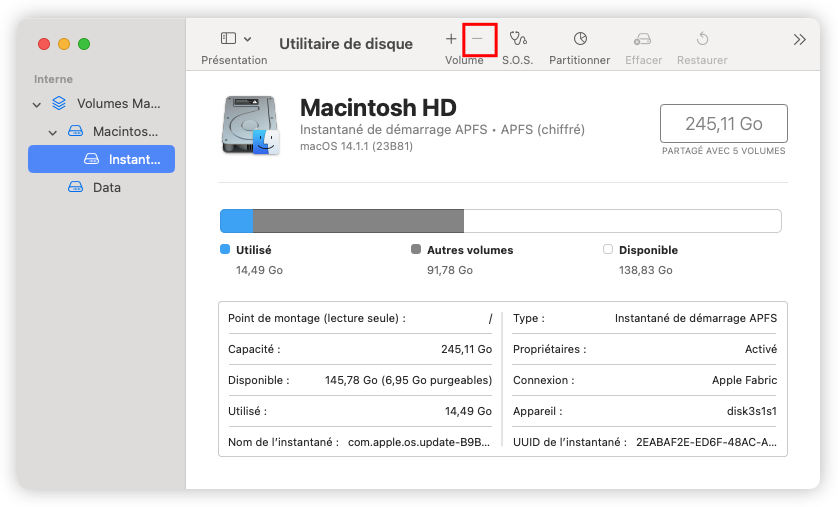
Task: Click the Macintosh HD disk image
Action: [x=251, y=126]
